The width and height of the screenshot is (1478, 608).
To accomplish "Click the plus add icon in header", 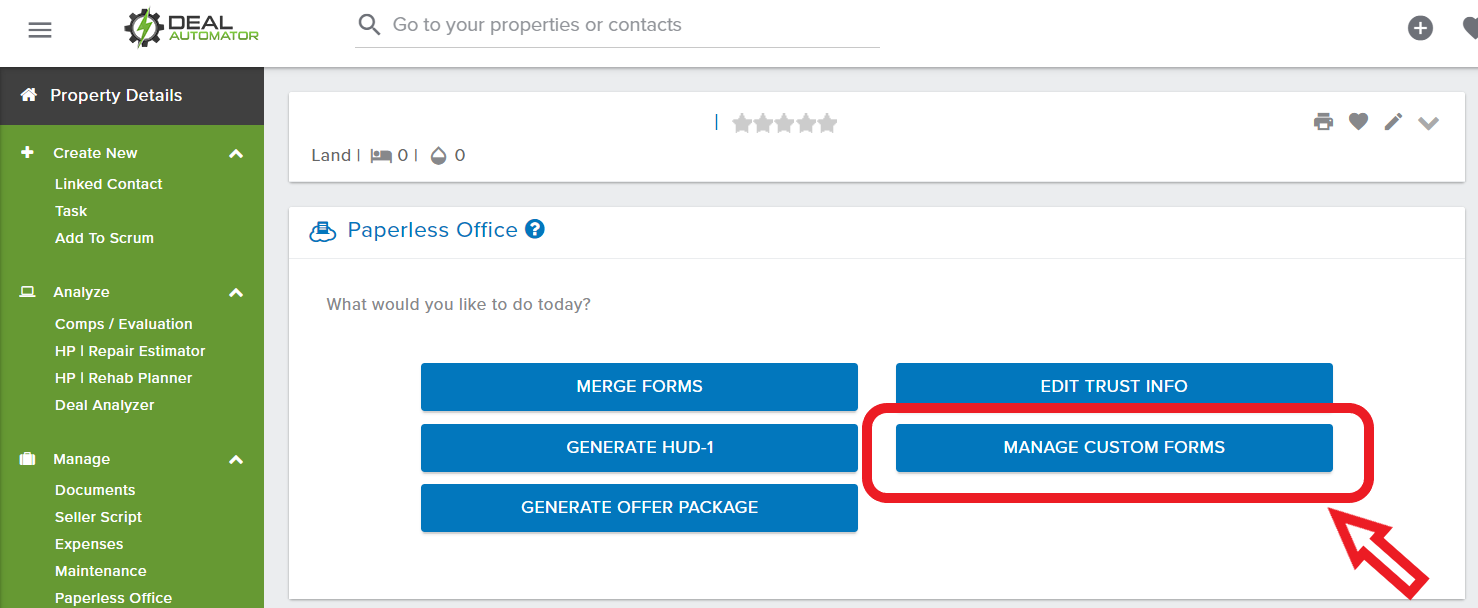I will point(1420,28).
